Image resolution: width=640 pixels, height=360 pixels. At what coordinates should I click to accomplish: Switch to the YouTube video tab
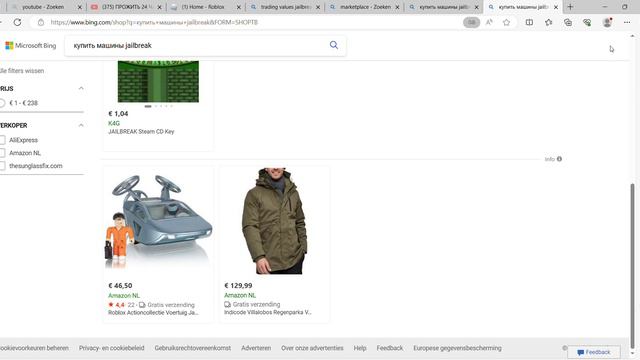pyautogui.click(x=127, y=7)
